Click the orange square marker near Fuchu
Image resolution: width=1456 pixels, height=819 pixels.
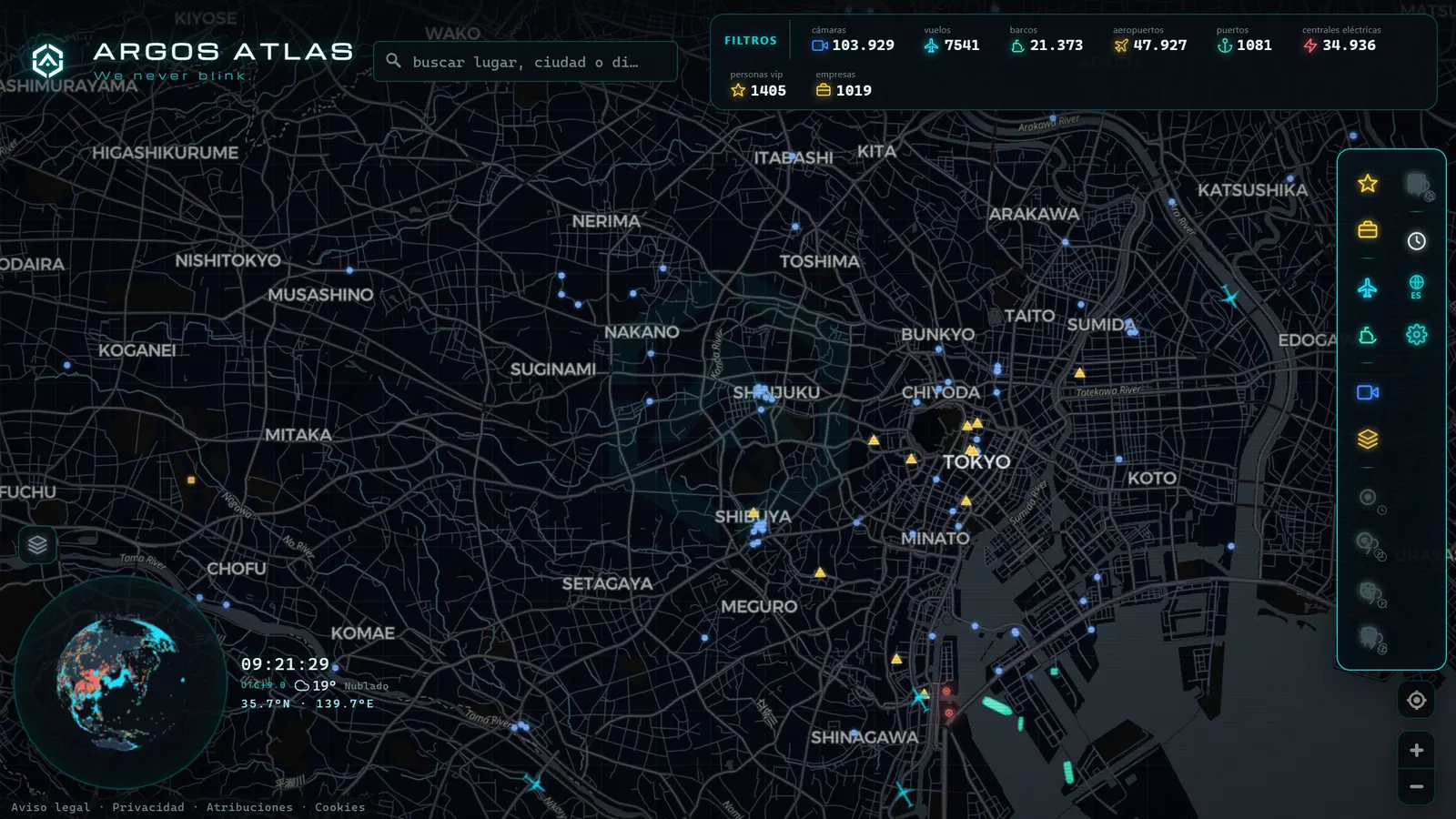(191, 480)
